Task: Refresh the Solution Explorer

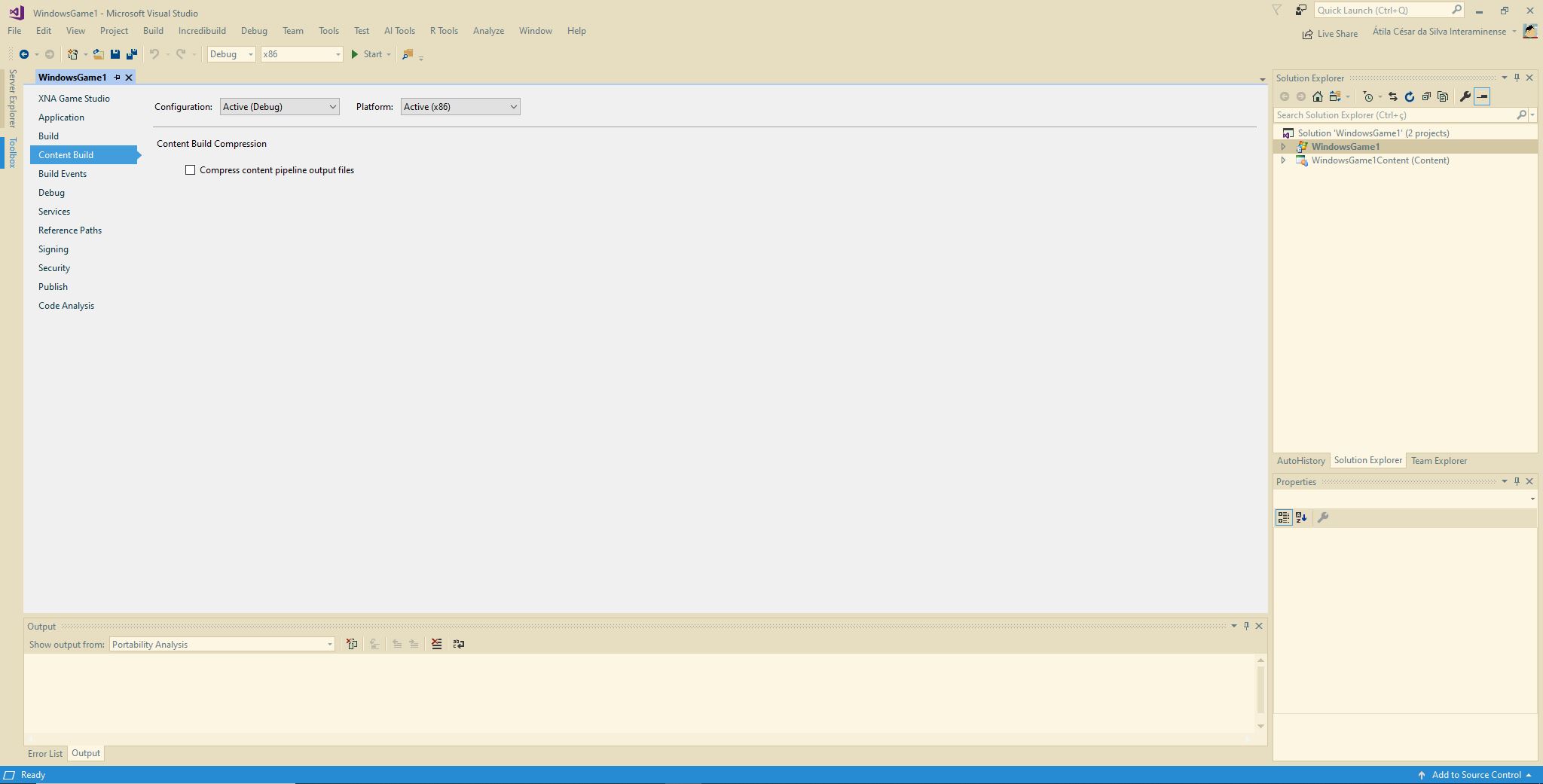Action: [1409, 96]
